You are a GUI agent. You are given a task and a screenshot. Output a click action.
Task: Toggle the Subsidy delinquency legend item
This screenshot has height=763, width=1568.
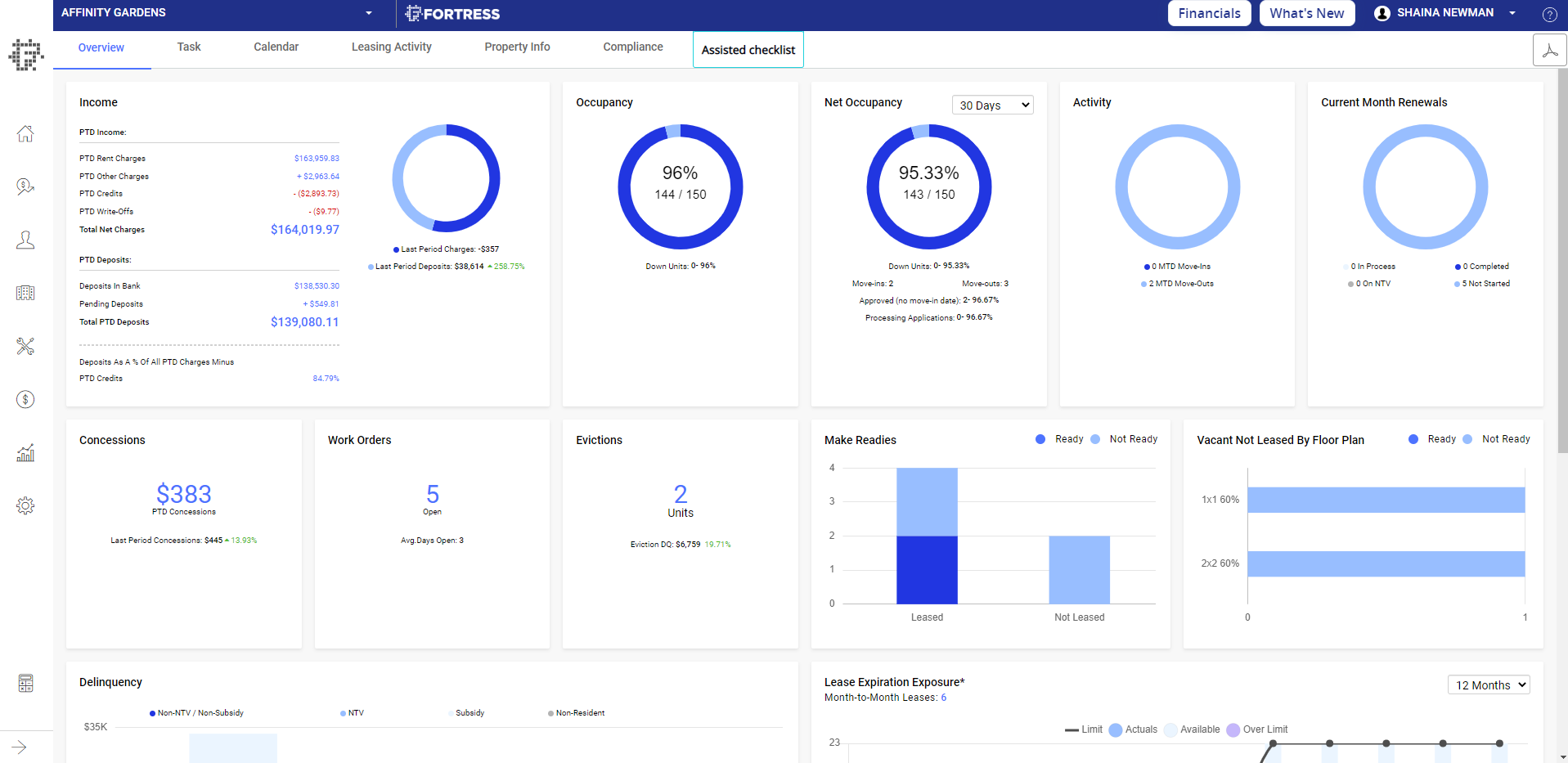[466, 713]
